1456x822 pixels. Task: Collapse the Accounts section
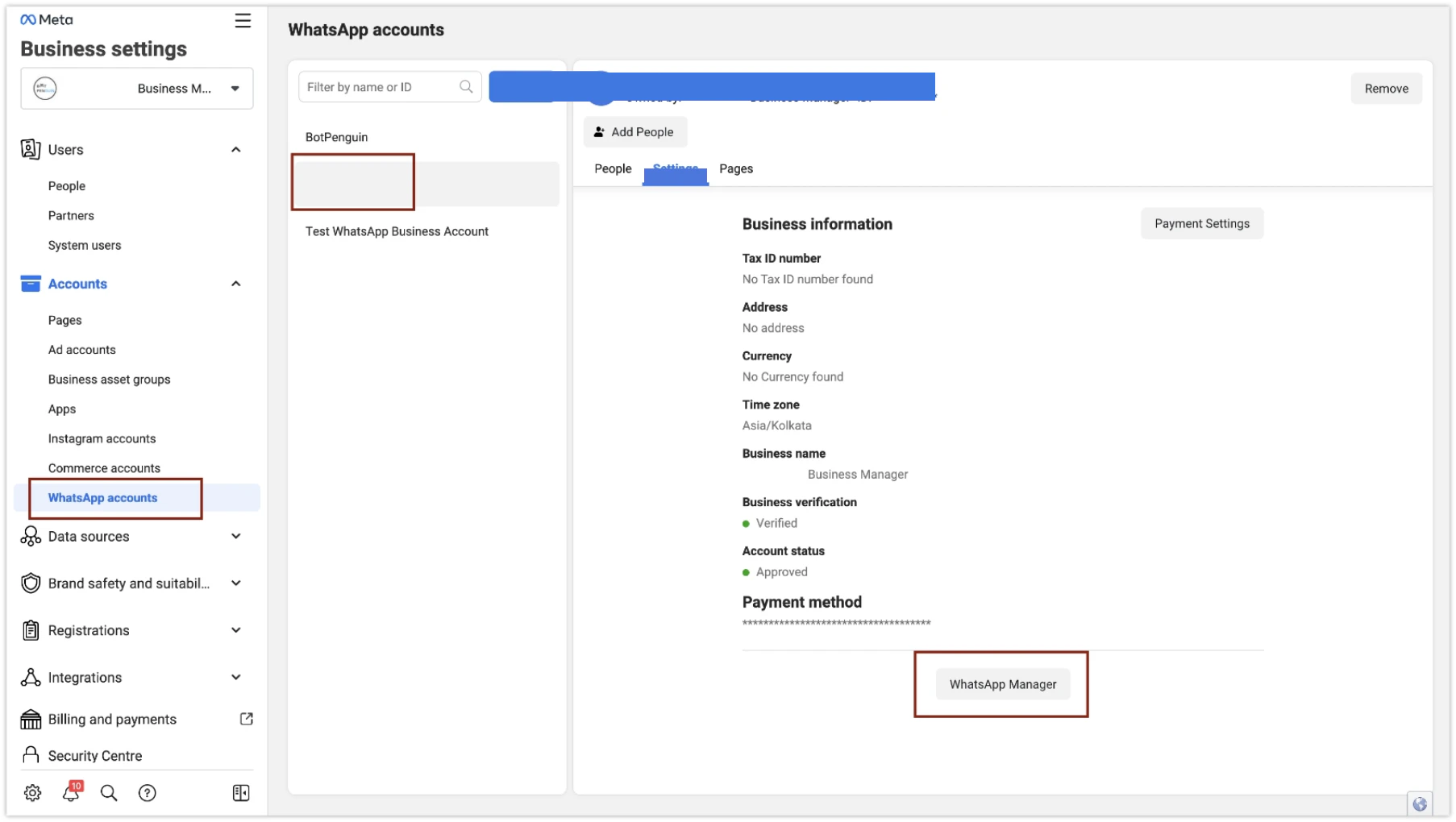click(236, 284)
